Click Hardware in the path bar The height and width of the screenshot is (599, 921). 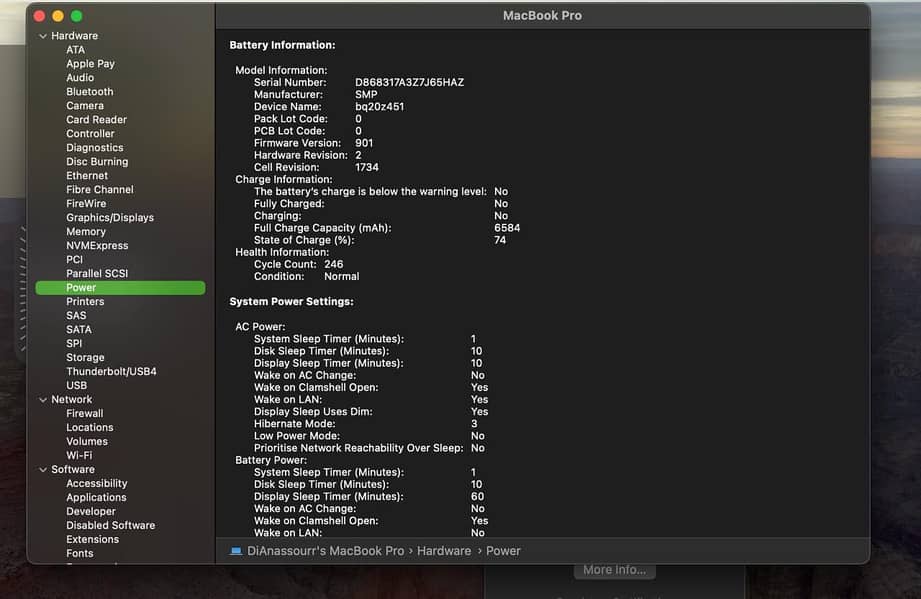coord(444,551)
